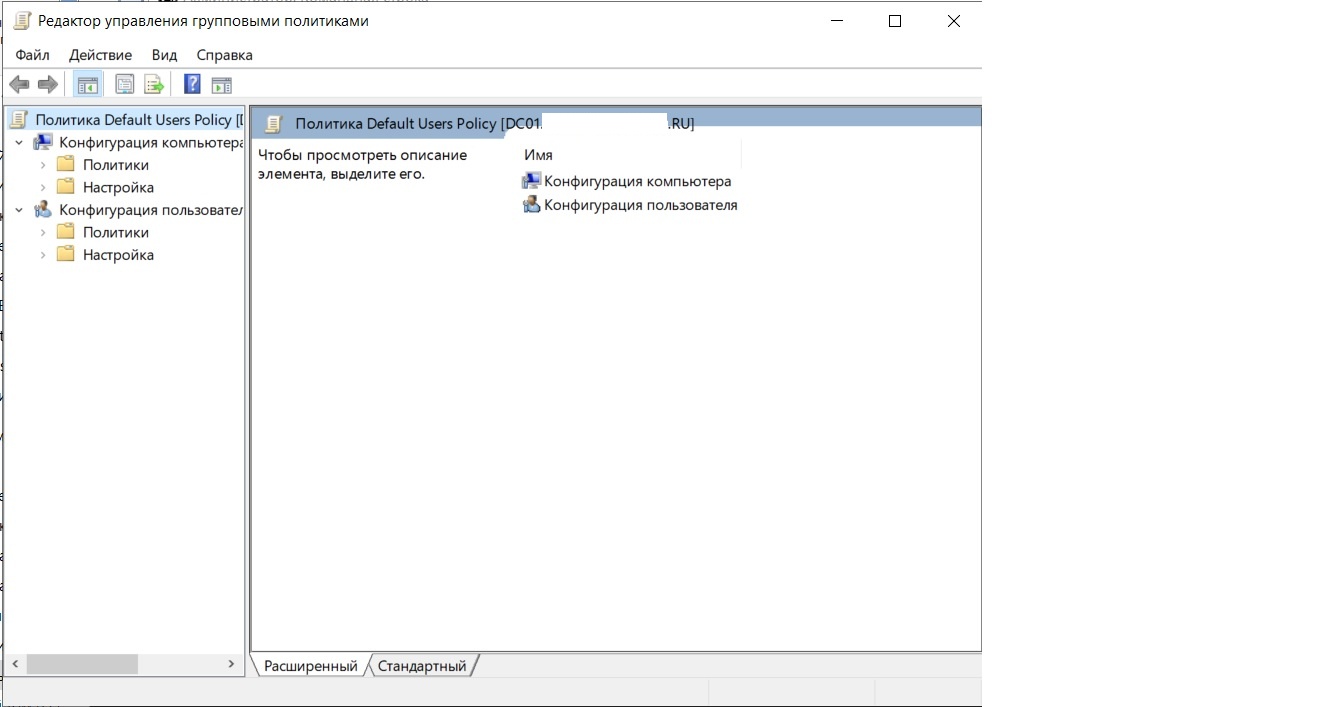Image resolution: width=1336 pixels, height=707 pixels.
Task: Click the scroll icon in the window title bar
Action: coord(21,21)
